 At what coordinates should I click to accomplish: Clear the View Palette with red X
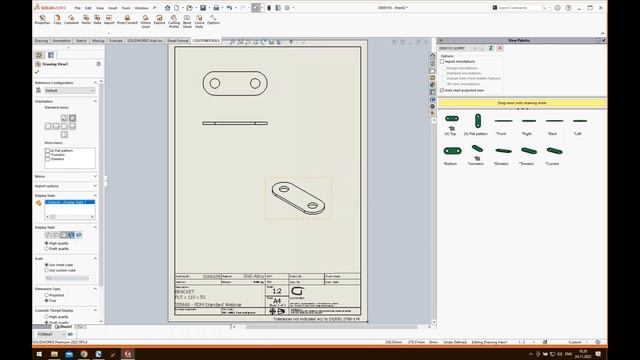point(500,48)
